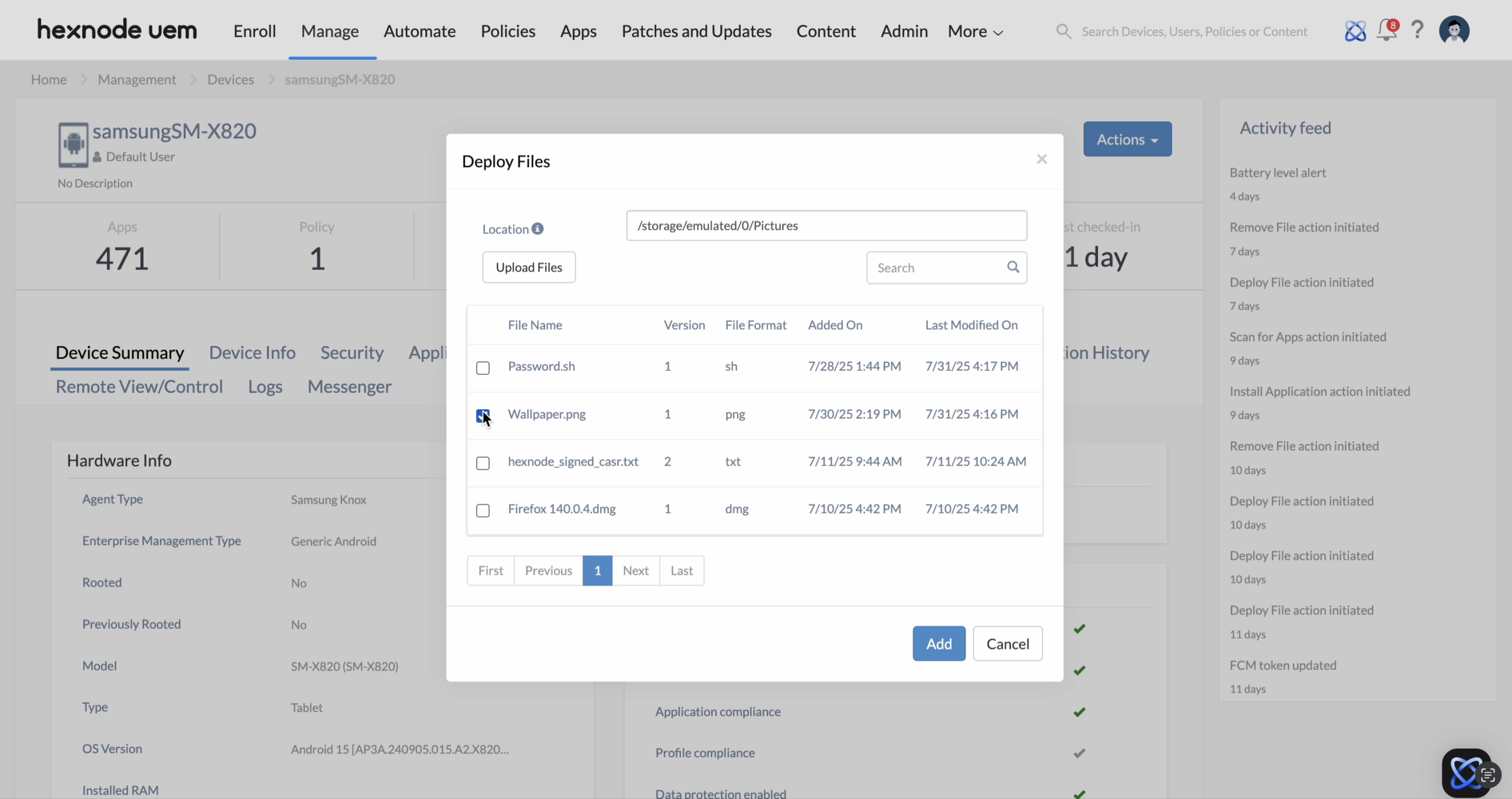Open the Automate menu
The width and height of the screenshot is (1512, 799).
(419, 31)
